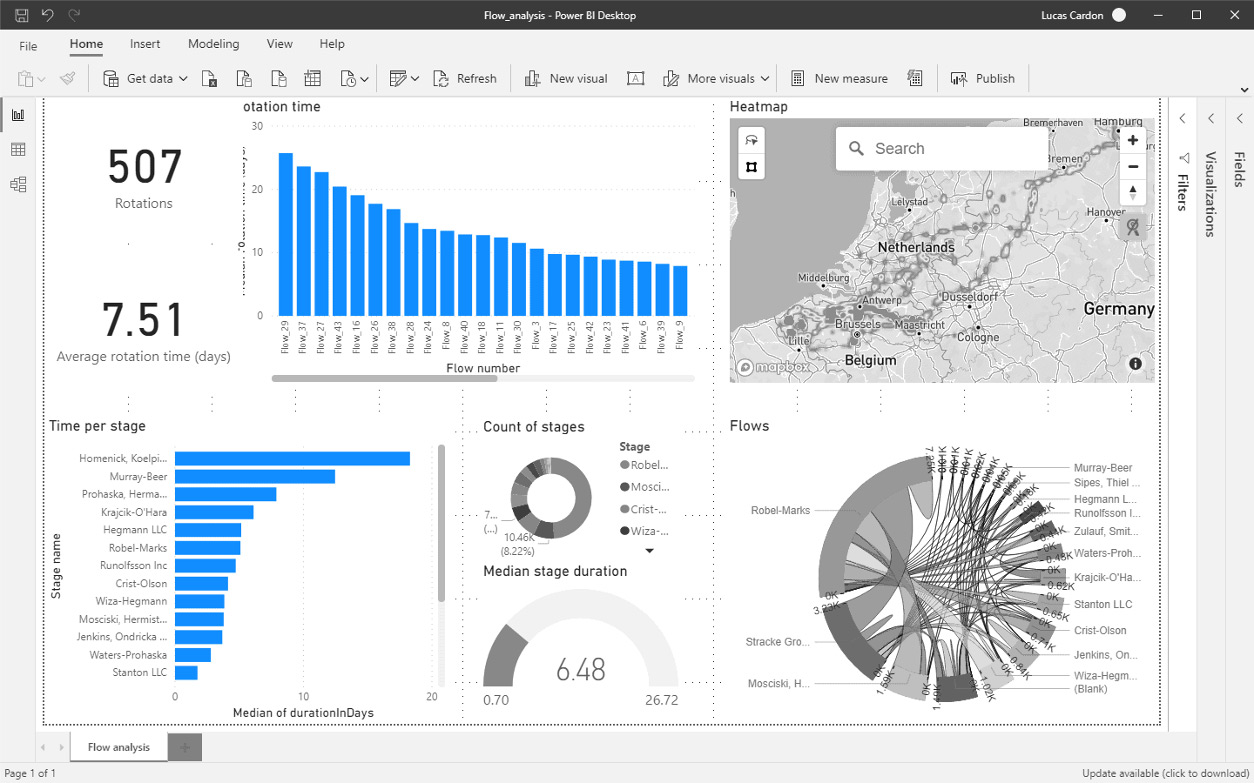Select the polygon selection tool on map

(751, 166)
